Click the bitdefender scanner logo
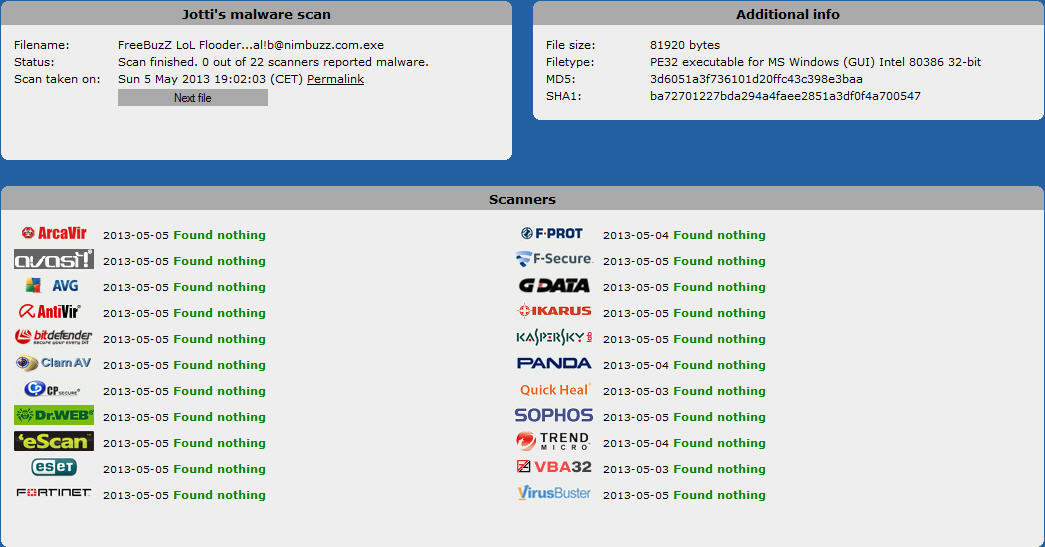Viewport: 1045px width, 547px height. 53,337
